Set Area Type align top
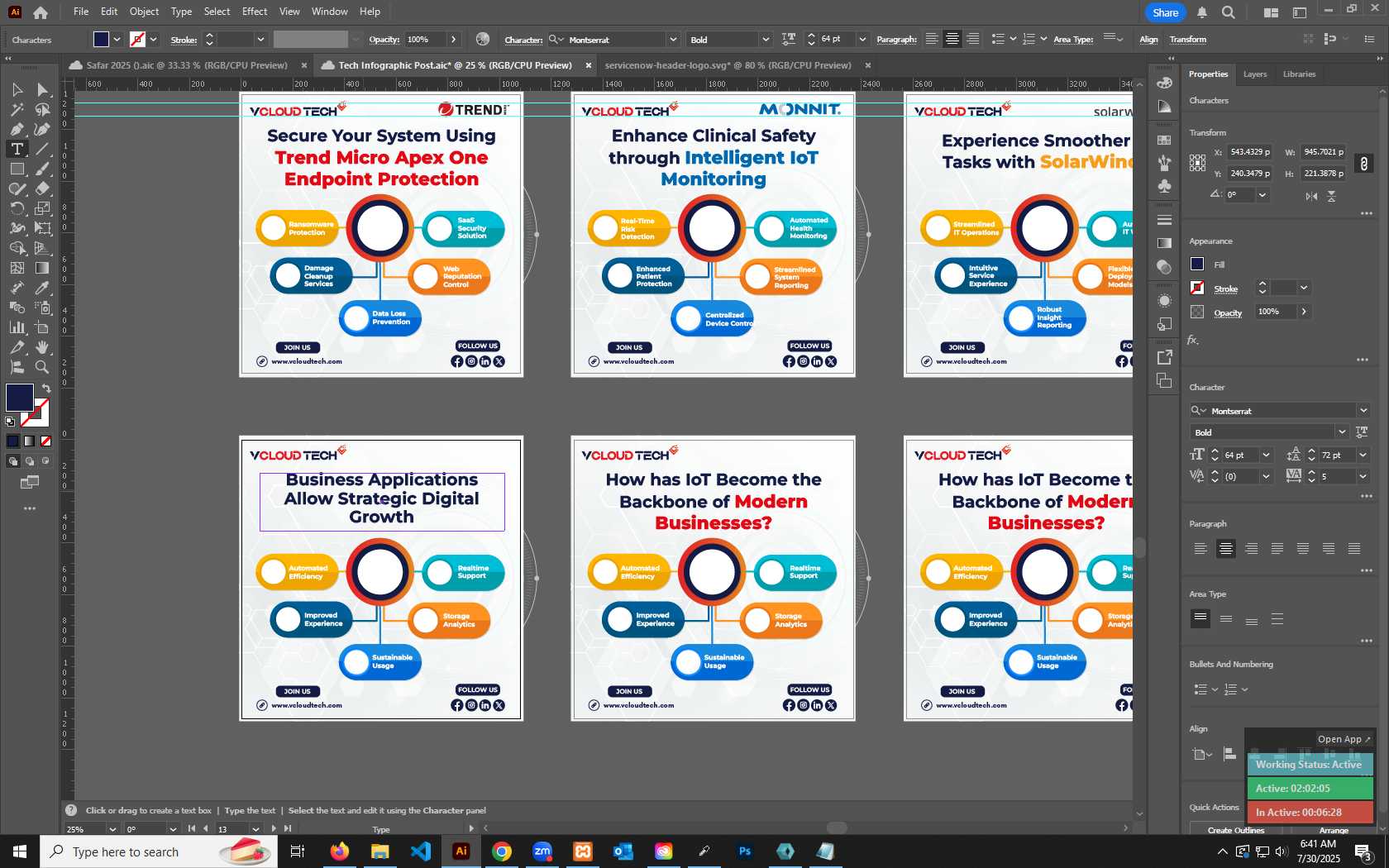The width and height of the screenshot is (1389, 868). (x=1200, y=618)
